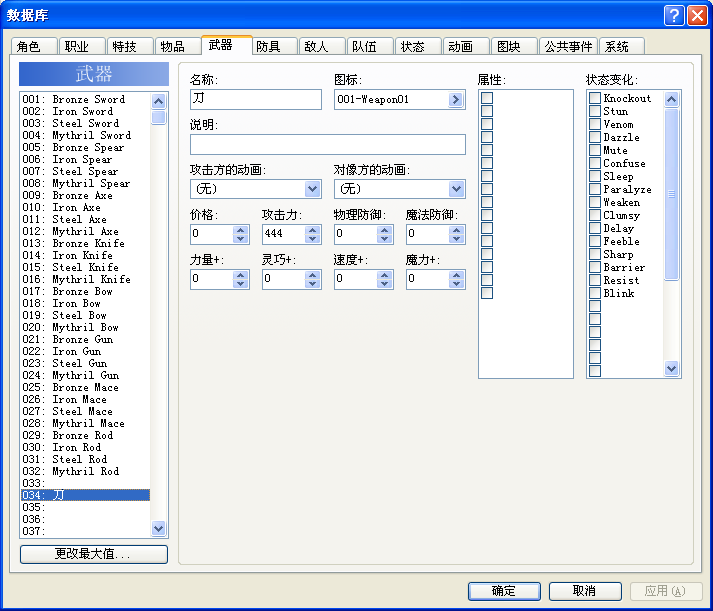This screenshot has width=713, height=611.
Task: Increase 价格 with the up spinner arrow
Action: pyautogui.click(x=241, y=230)
